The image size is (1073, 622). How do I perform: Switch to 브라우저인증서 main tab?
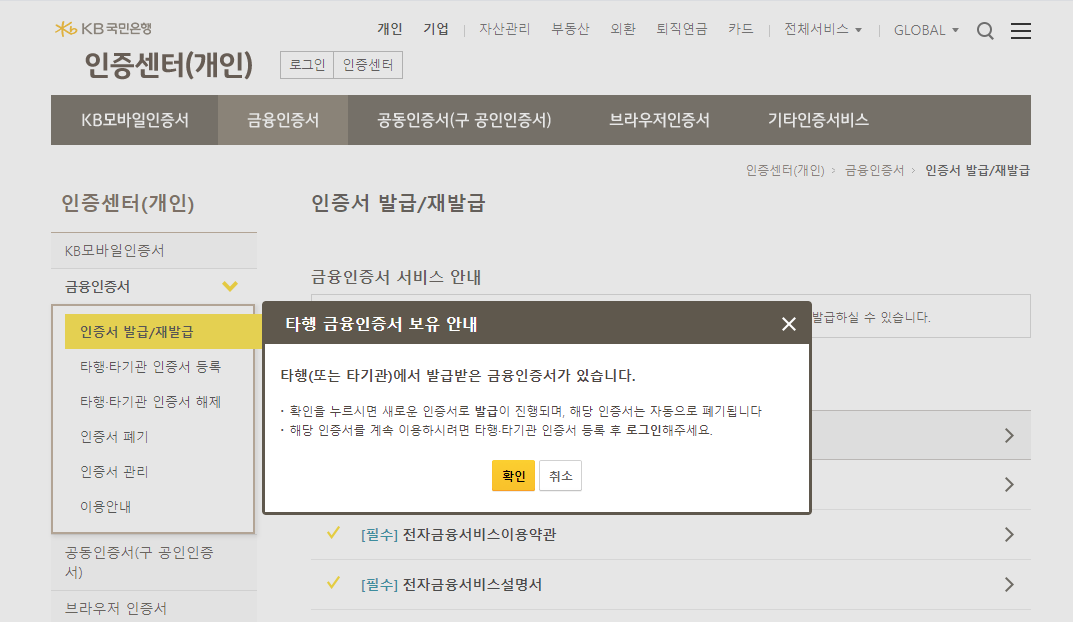[x=659, y=120]
